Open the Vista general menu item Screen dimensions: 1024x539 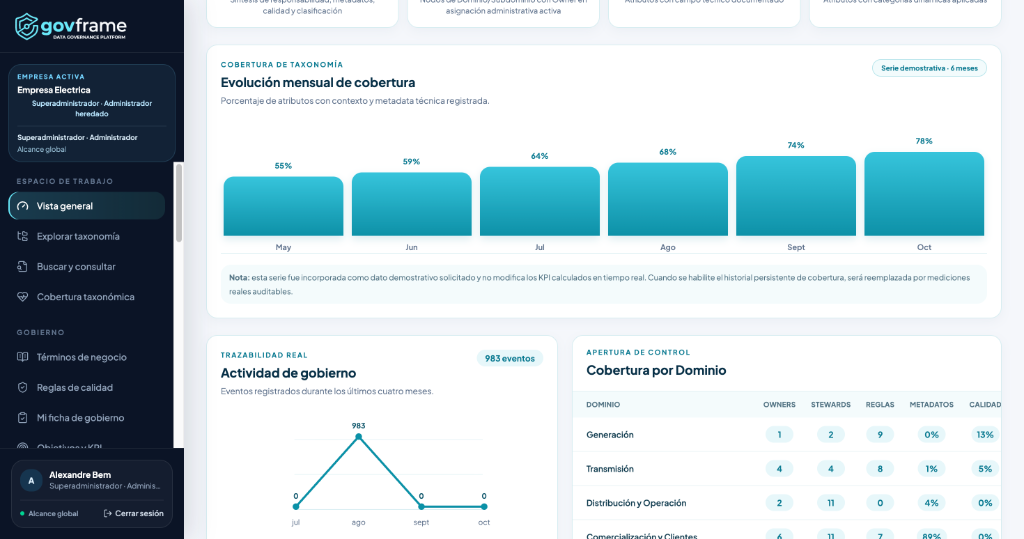pyautogui.click(x=87, y=206)
